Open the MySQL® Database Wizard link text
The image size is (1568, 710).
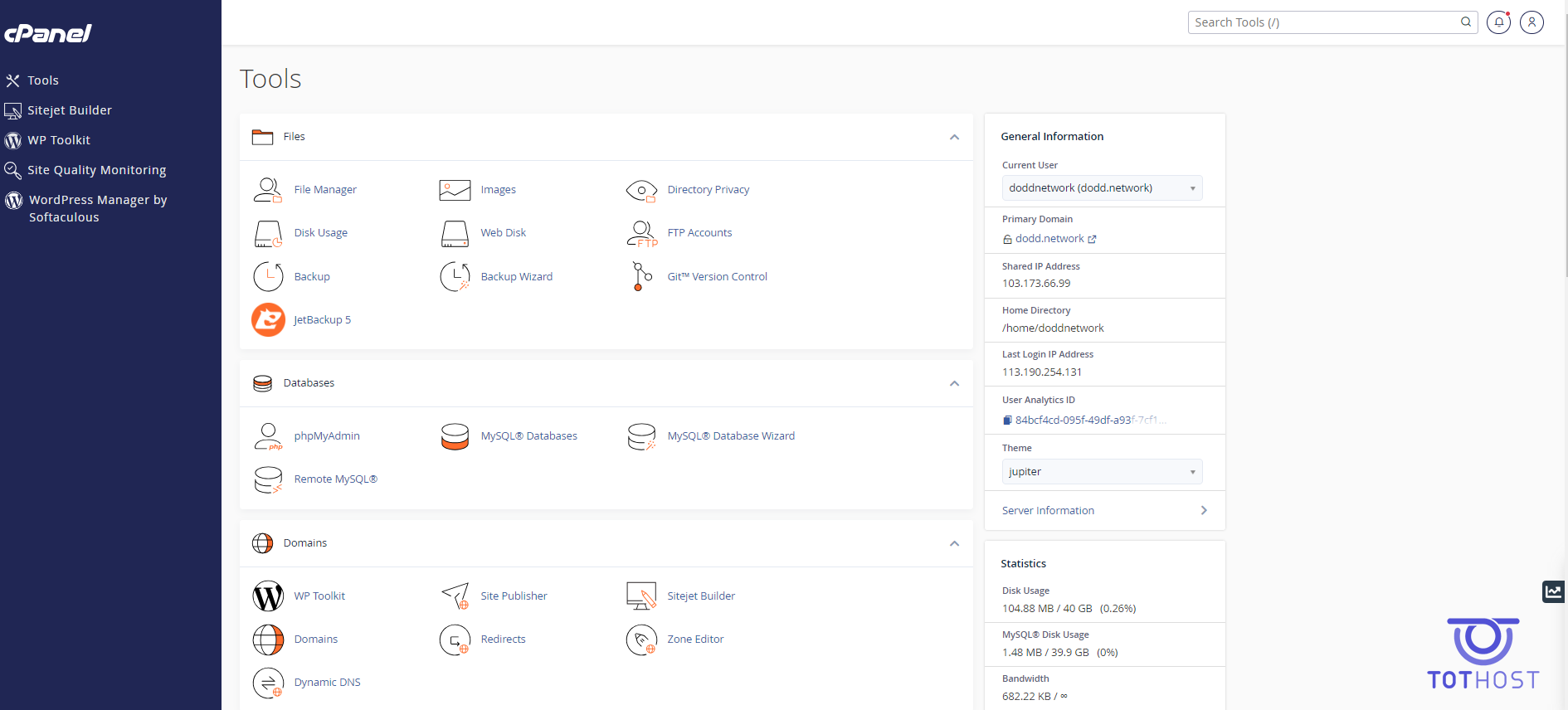pos(731,436)
